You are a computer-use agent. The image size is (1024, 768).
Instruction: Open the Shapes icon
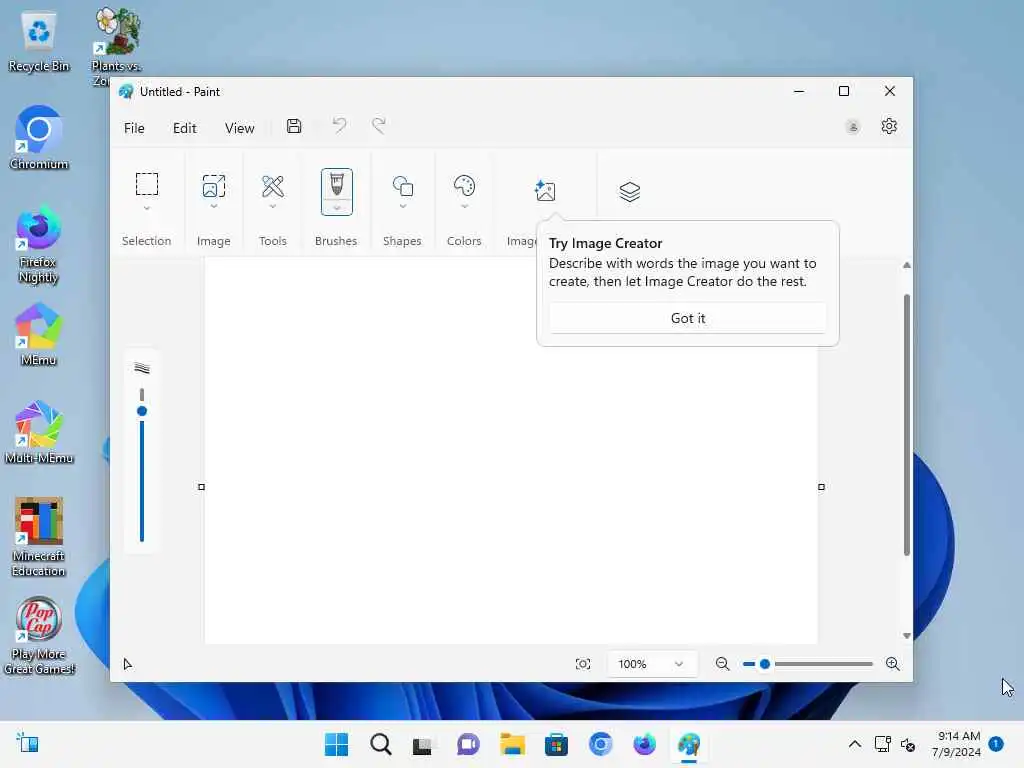pyautogui.click(x=403, y=186)
